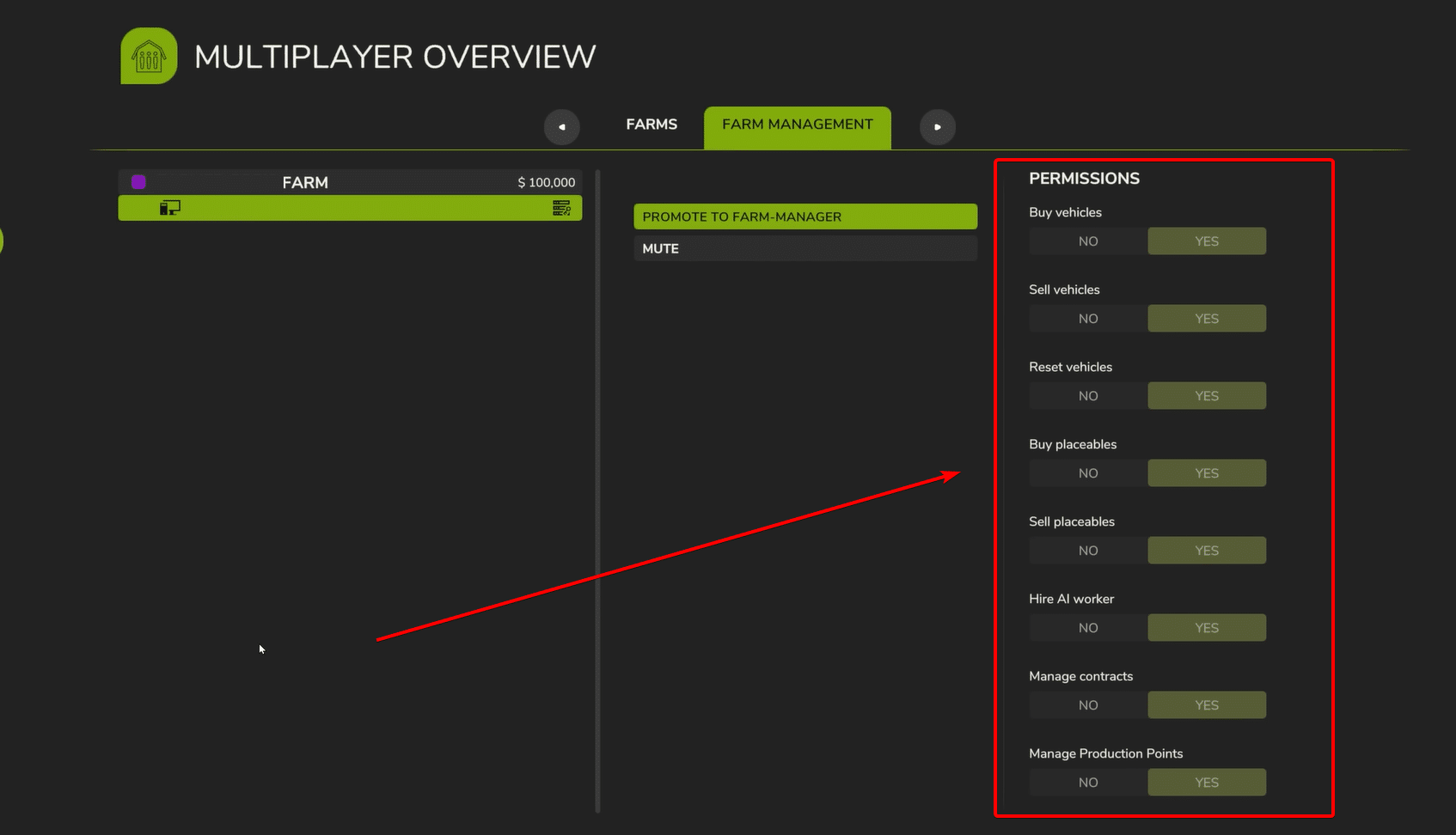This screenshot has height=835, width=1456.
Task: Click the Hire AI worker label
Action: 1071,599
